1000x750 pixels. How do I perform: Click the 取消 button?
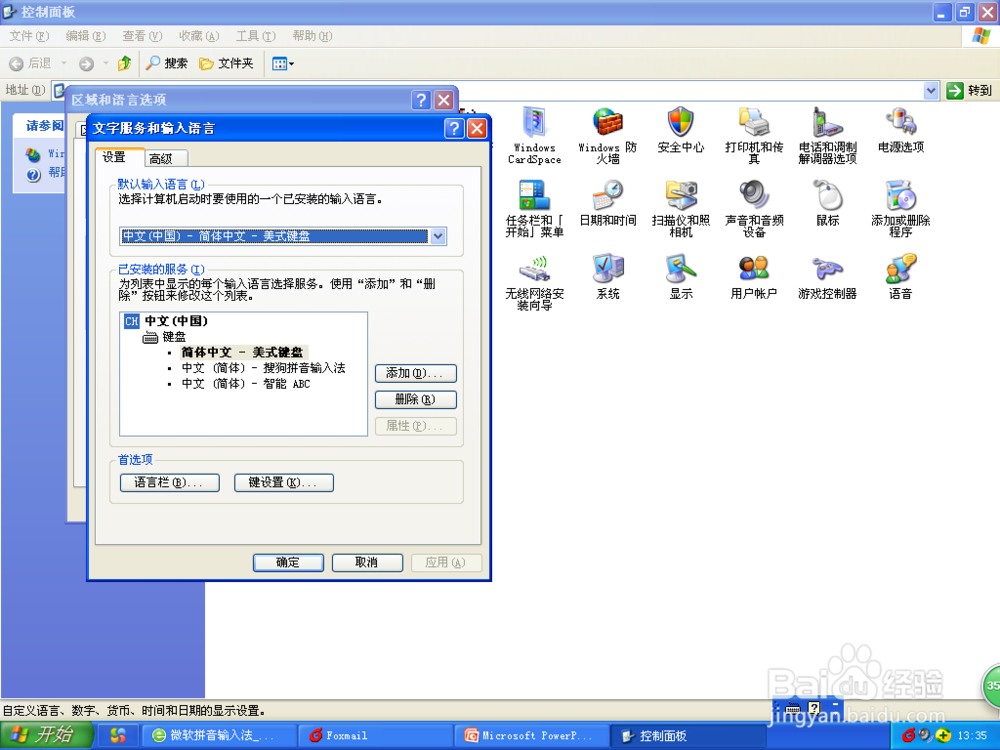pyautogui.click(x=367, y=562)
